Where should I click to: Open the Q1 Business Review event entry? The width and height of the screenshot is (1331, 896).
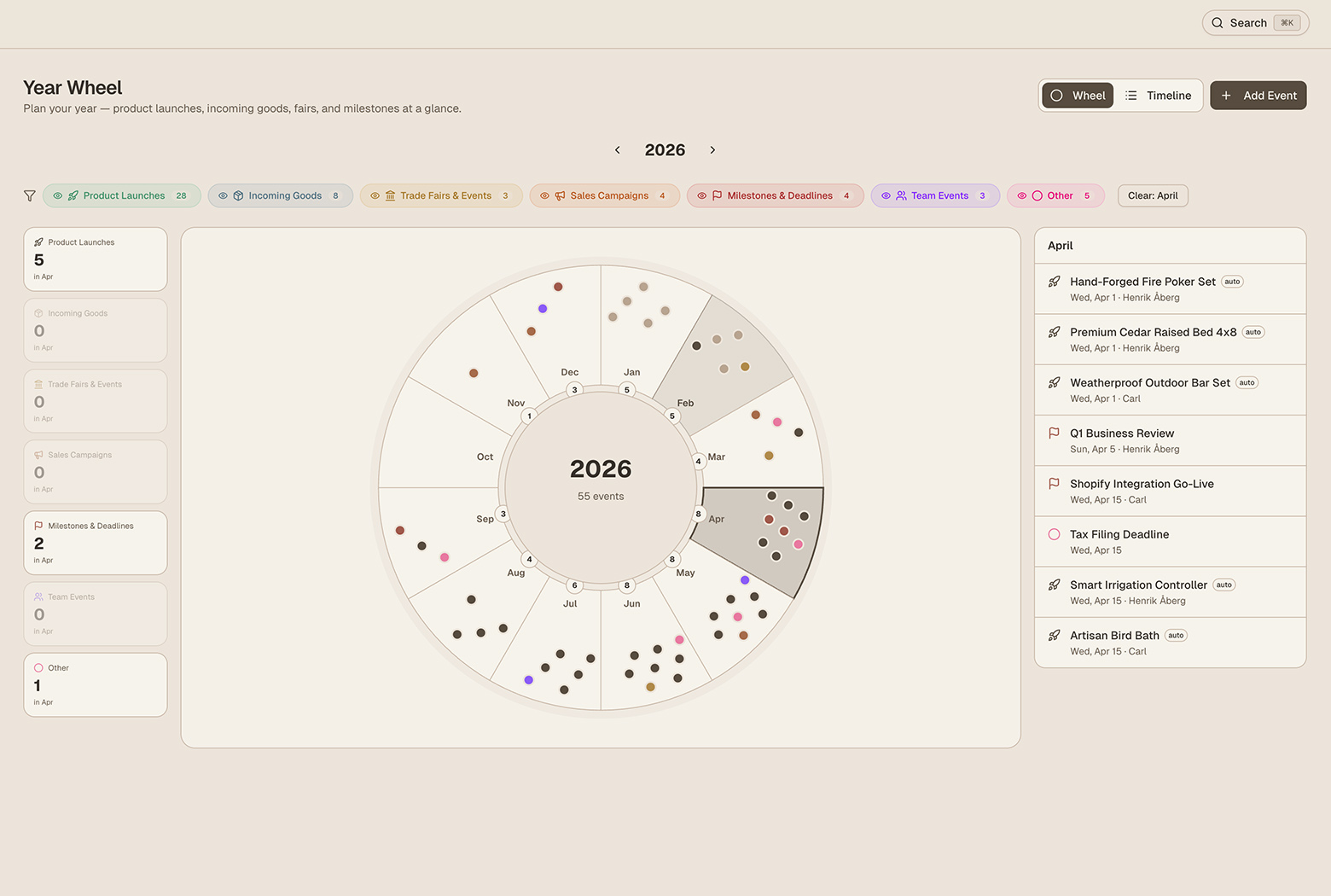[1169, 439]
